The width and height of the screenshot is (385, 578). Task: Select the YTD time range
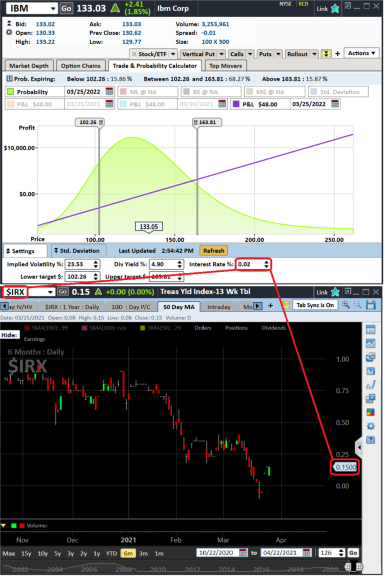coord(111,553)
